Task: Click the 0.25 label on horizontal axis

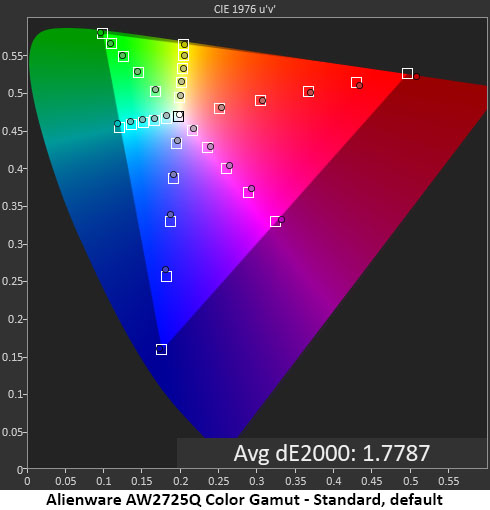Action: pos(218,481)
